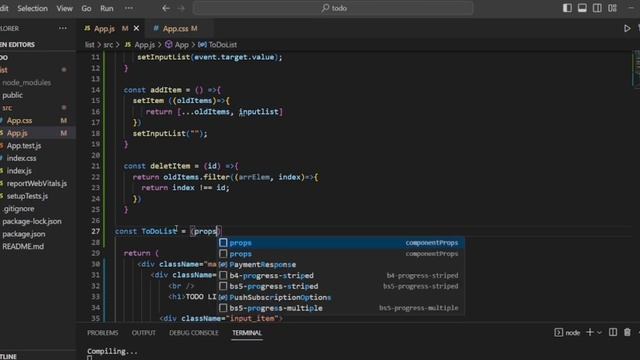Toggle the primary side bar layout icon
Viewport: 640px width, 360px height.
pyautogui.click(x=567, y=8)
